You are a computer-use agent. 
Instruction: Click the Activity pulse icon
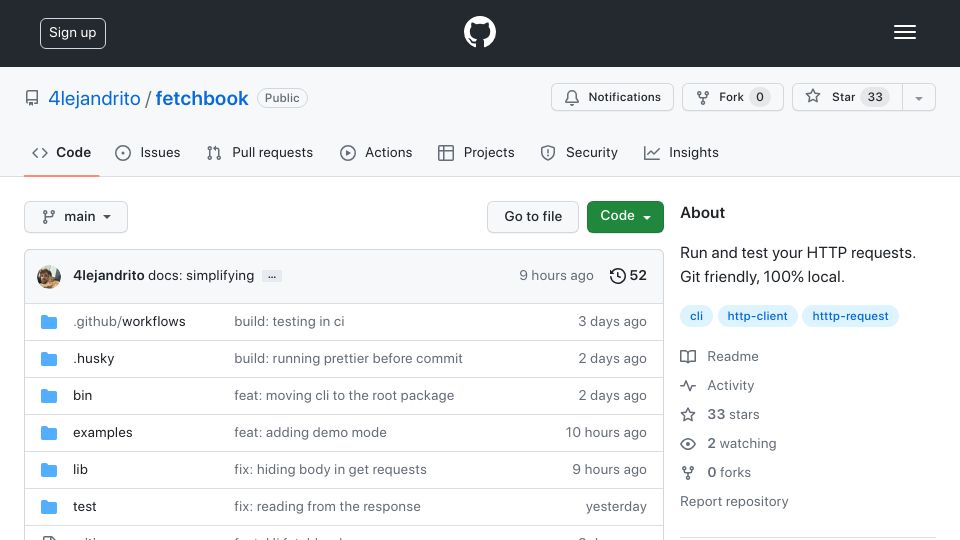pyautogui.click(x=688, y=386)
